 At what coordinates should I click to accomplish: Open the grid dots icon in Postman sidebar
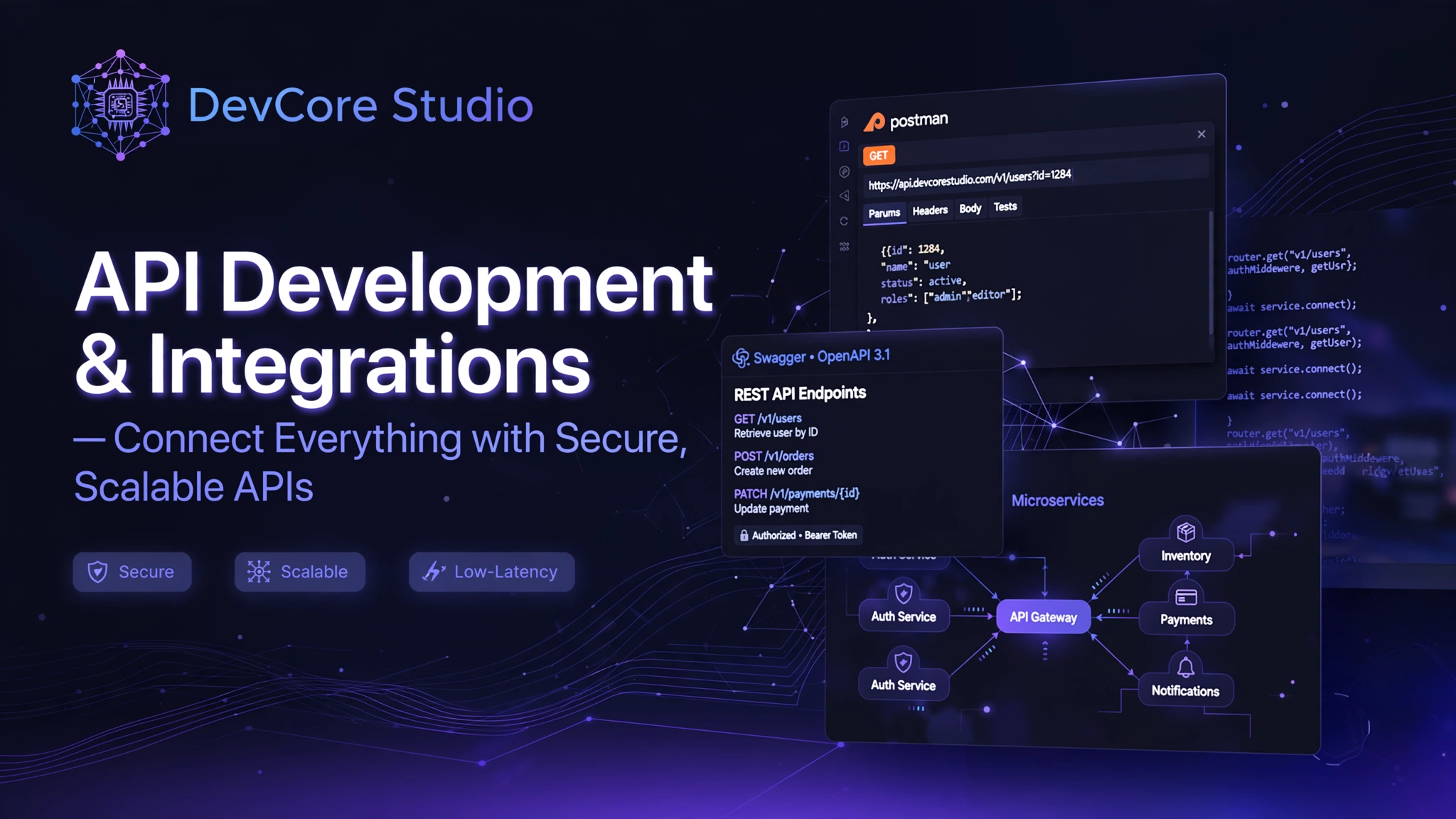[844, 247]
